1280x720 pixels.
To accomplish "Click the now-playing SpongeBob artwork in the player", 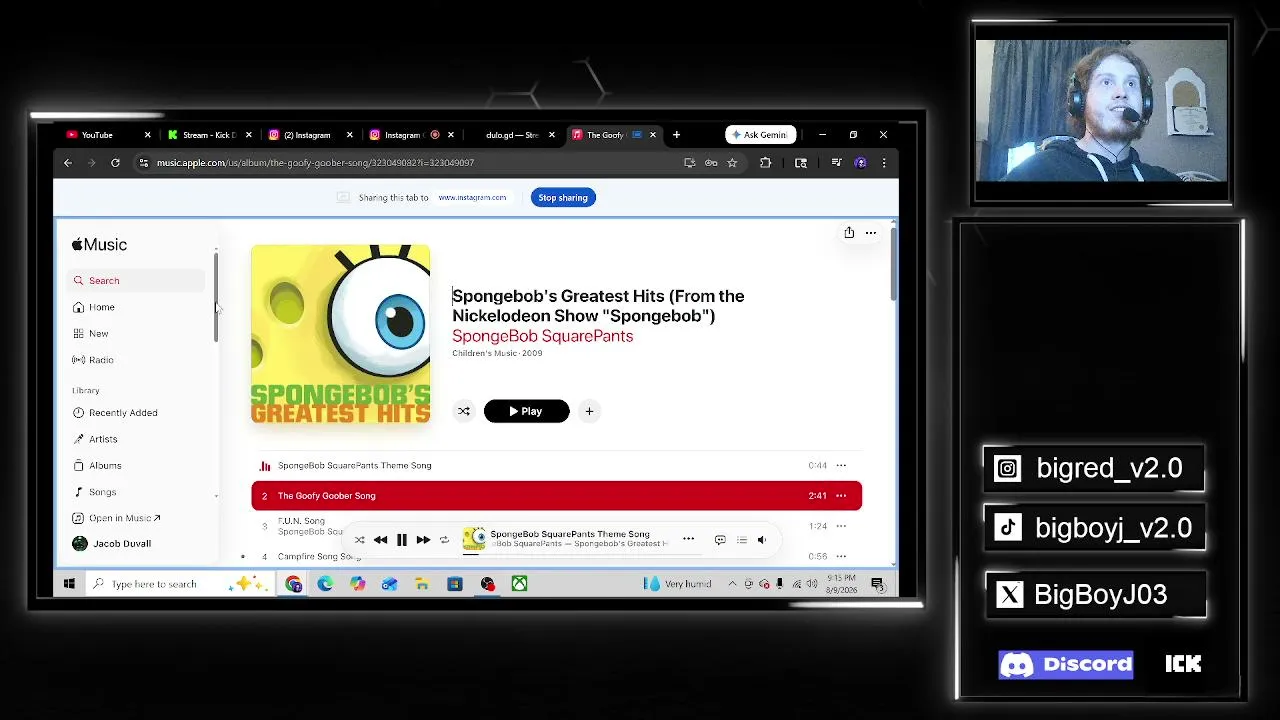I will [474, 539].
